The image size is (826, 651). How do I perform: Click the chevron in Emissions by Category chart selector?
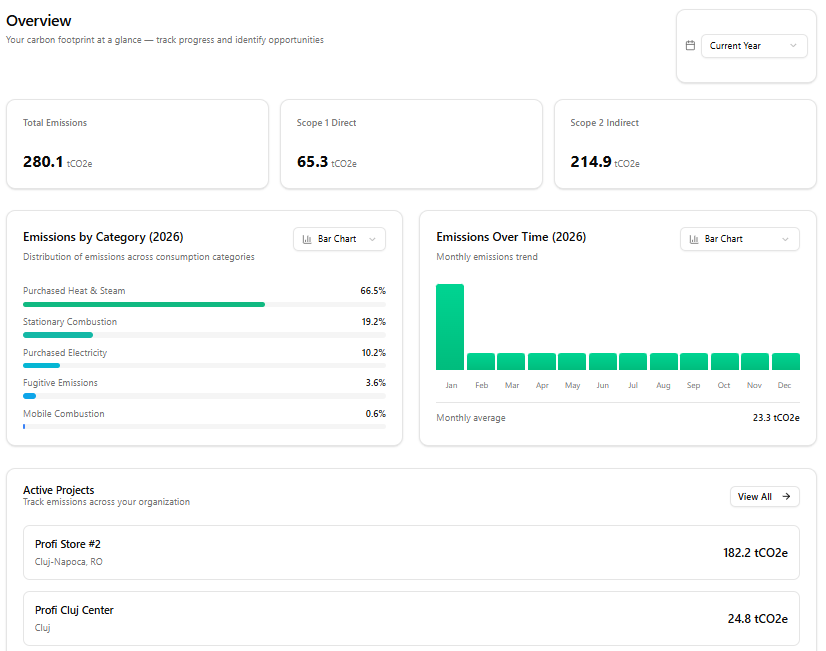pos(372,239)
